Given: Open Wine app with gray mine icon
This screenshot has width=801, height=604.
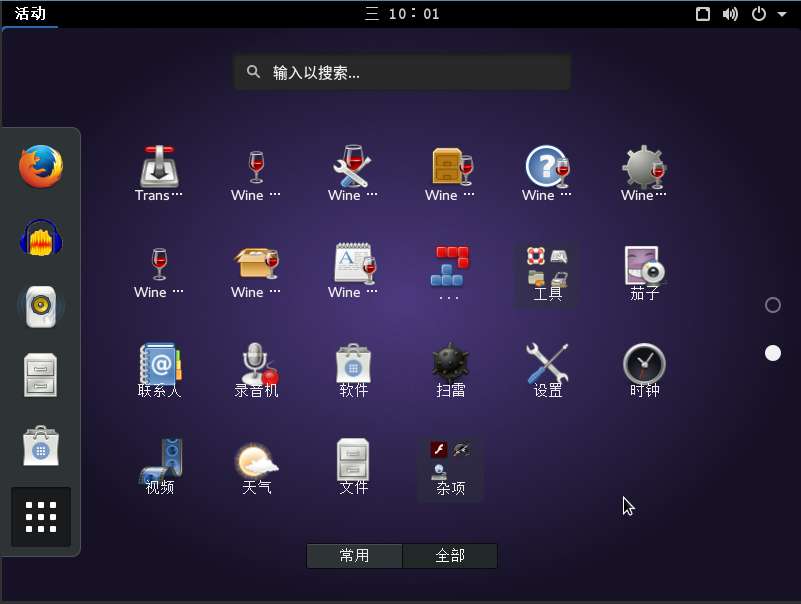Looking at the screenshot, I should tap(644, 174).
